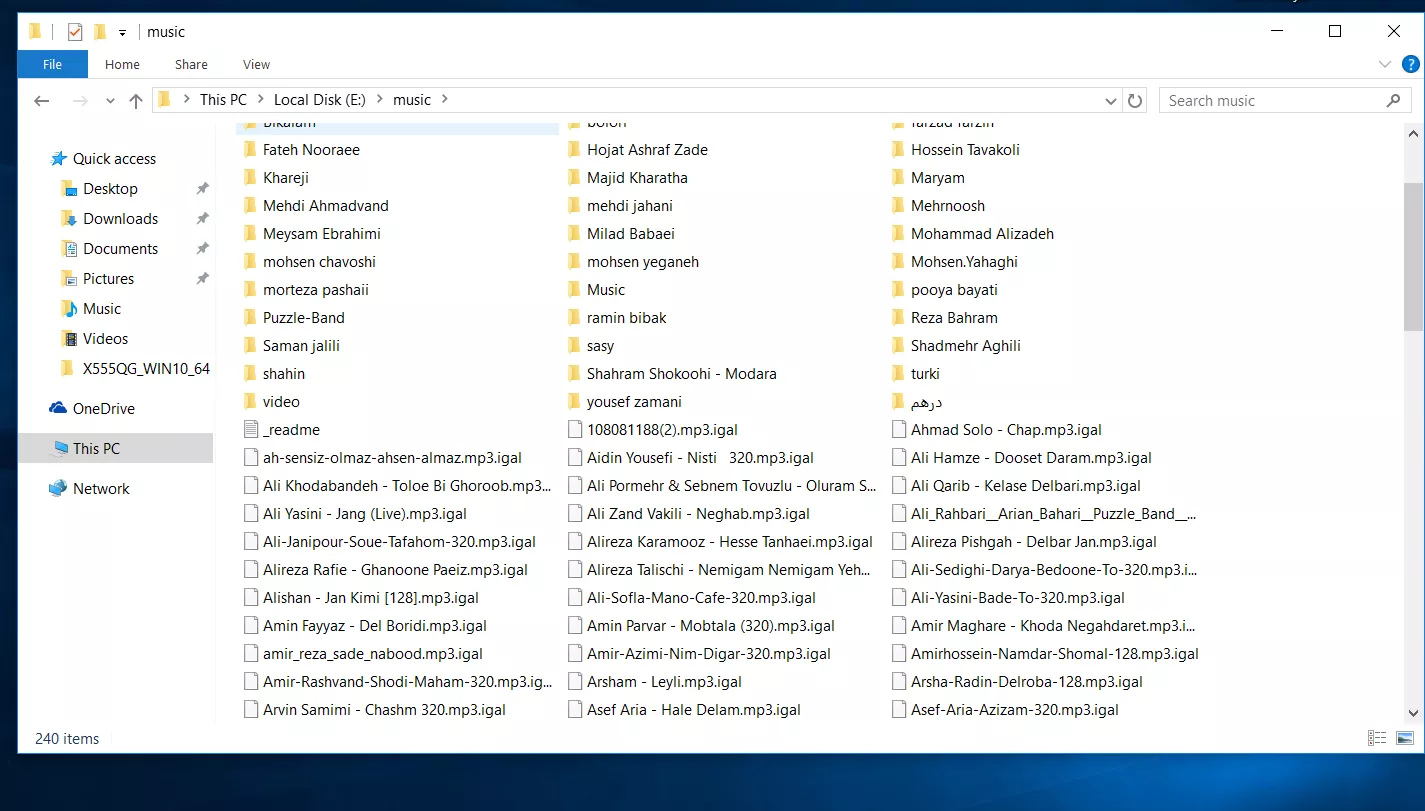The image size is (1425, 811).
Task: Select the 108081188(2).mp3.igal file icon
Action: [574, 429]
